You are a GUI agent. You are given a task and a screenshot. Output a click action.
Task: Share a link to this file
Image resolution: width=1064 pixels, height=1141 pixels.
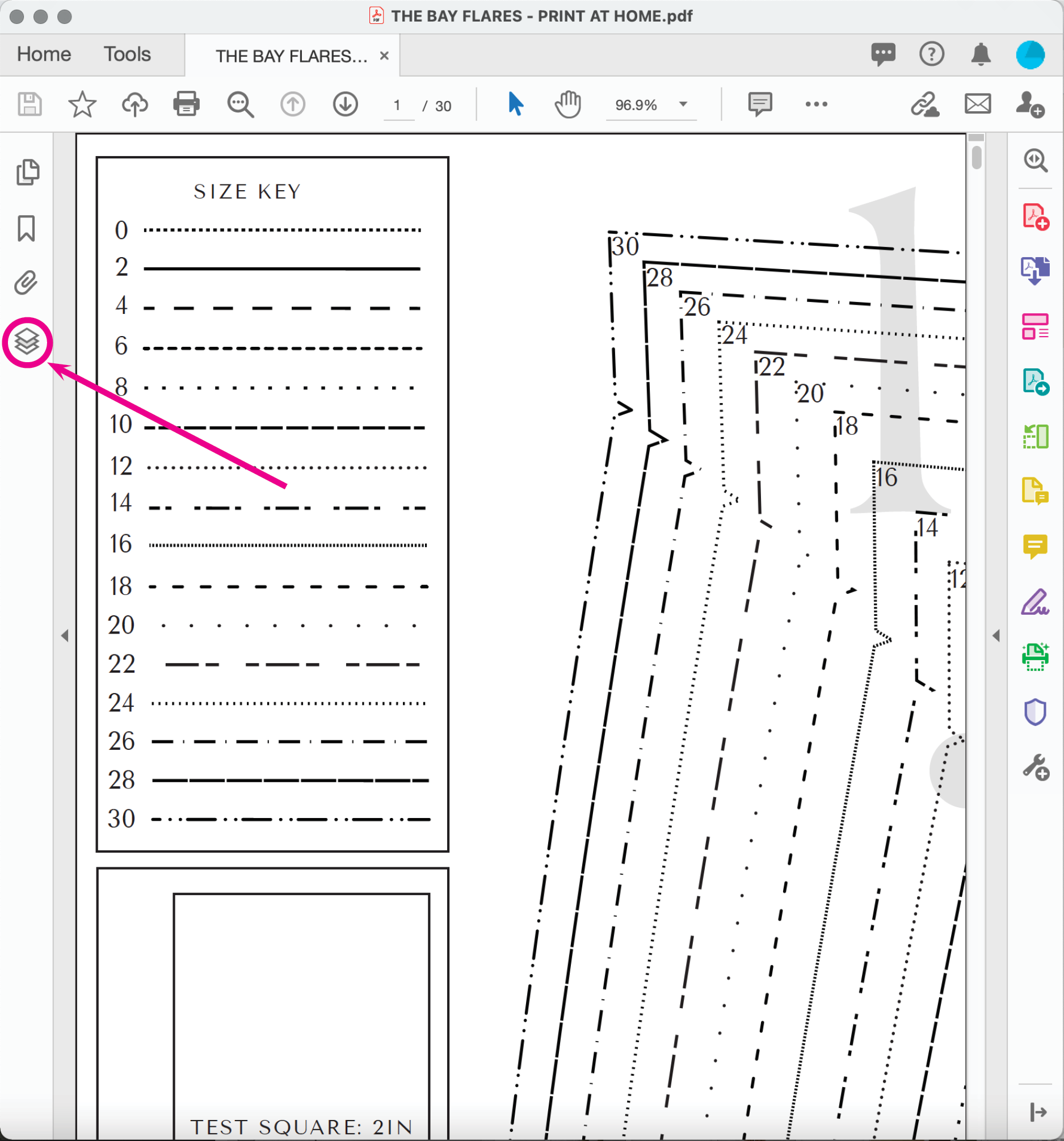pos(925,104)
